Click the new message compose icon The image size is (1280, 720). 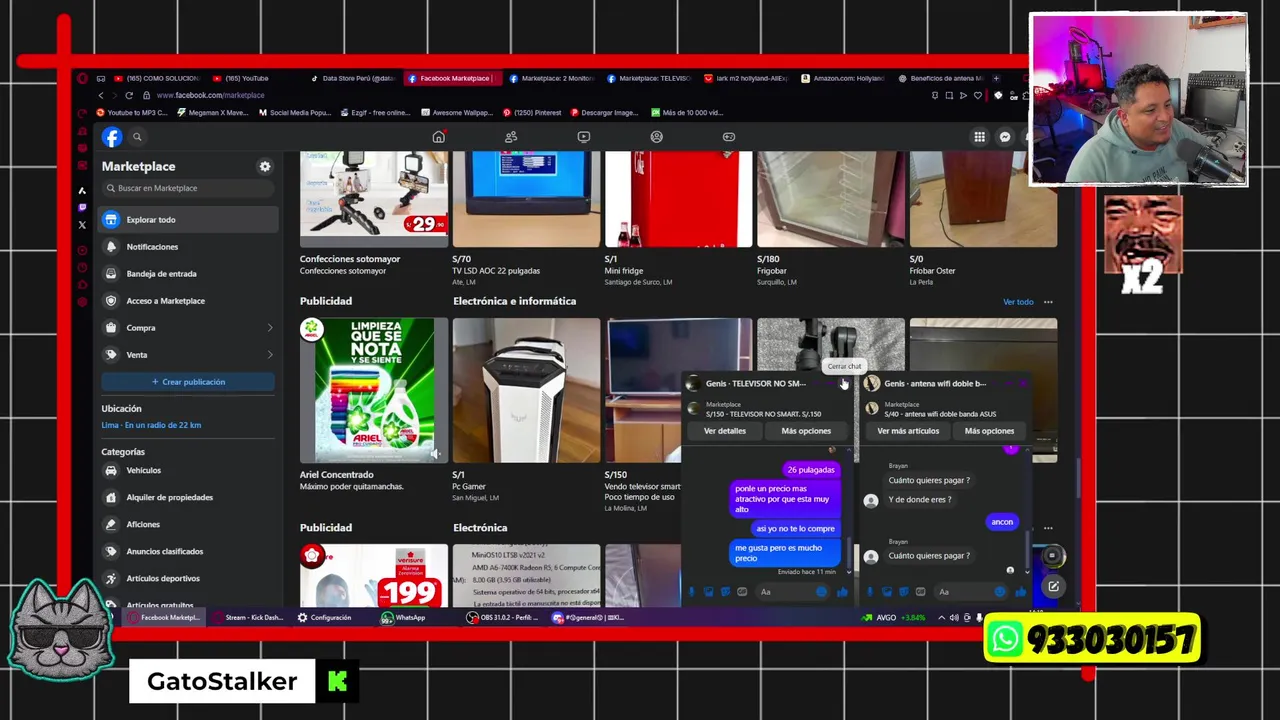1053,587
